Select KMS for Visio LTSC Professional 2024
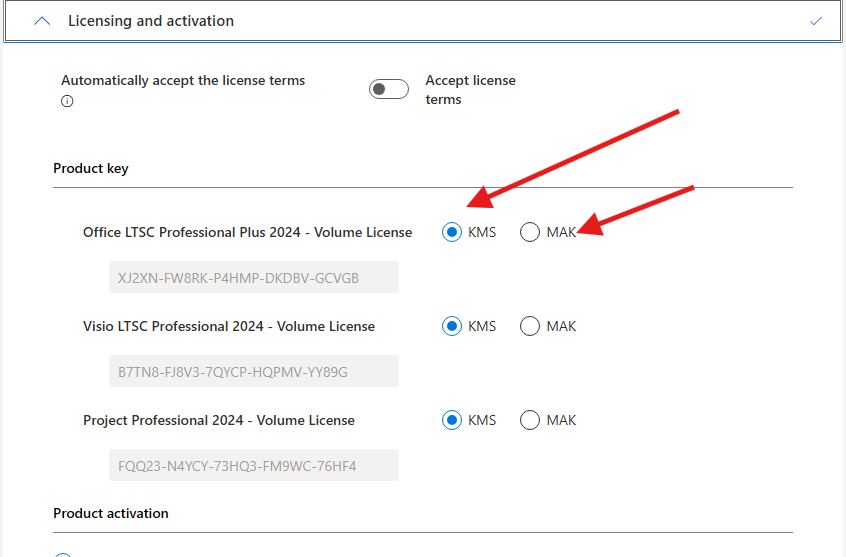The image size is (846, 557). [452, 326]
